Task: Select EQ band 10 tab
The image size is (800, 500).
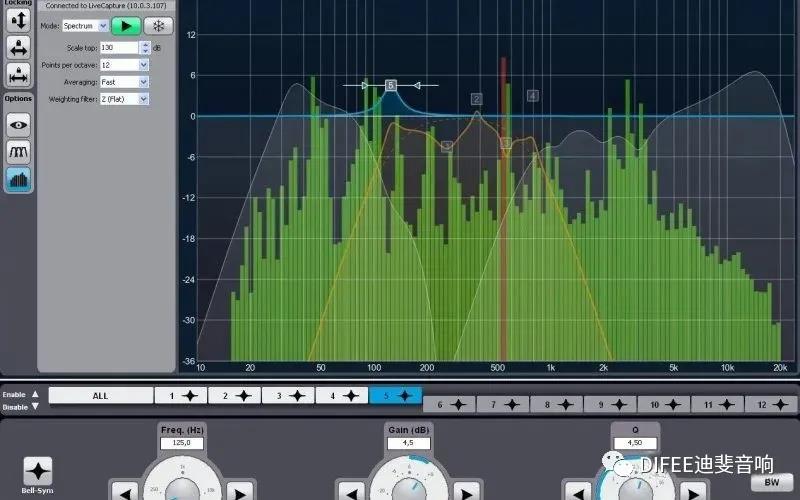Action: click(x=664, y=405)
